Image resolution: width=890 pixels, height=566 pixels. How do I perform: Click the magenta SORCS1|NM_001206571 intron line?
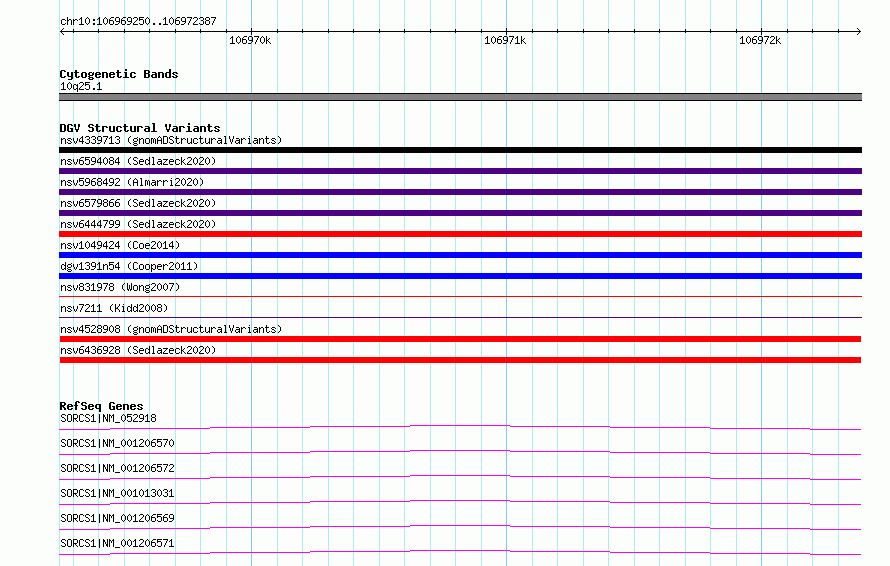click(x=460, y=552)
